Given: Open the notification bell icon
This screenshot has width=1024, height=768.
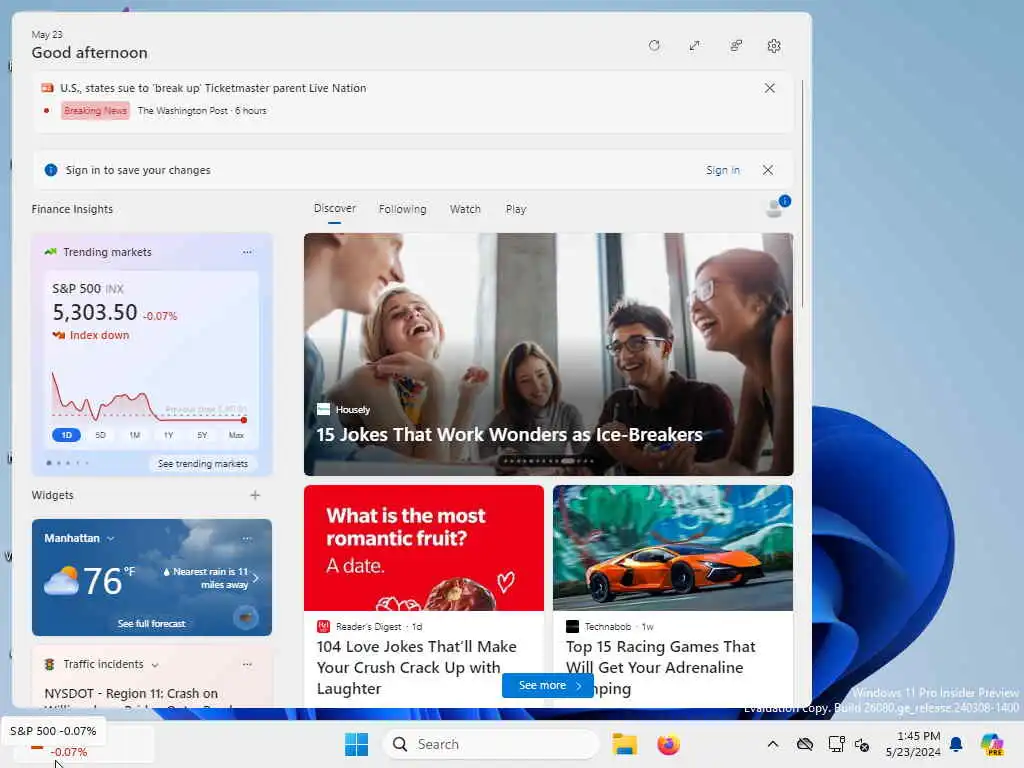Looking at the screenshot, I should coord(956,744).
